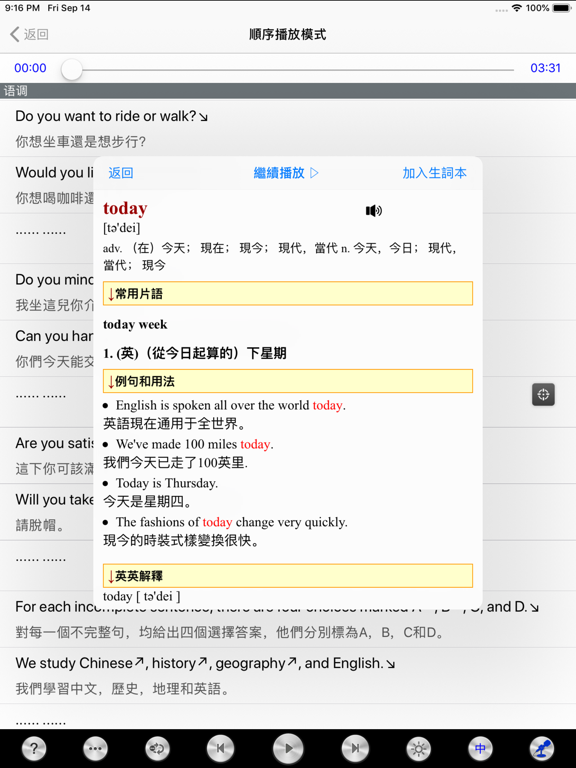Tap example 'The fashions of today change very quickly.'
Screen dimensions: 576x768
tap(232, 522)
